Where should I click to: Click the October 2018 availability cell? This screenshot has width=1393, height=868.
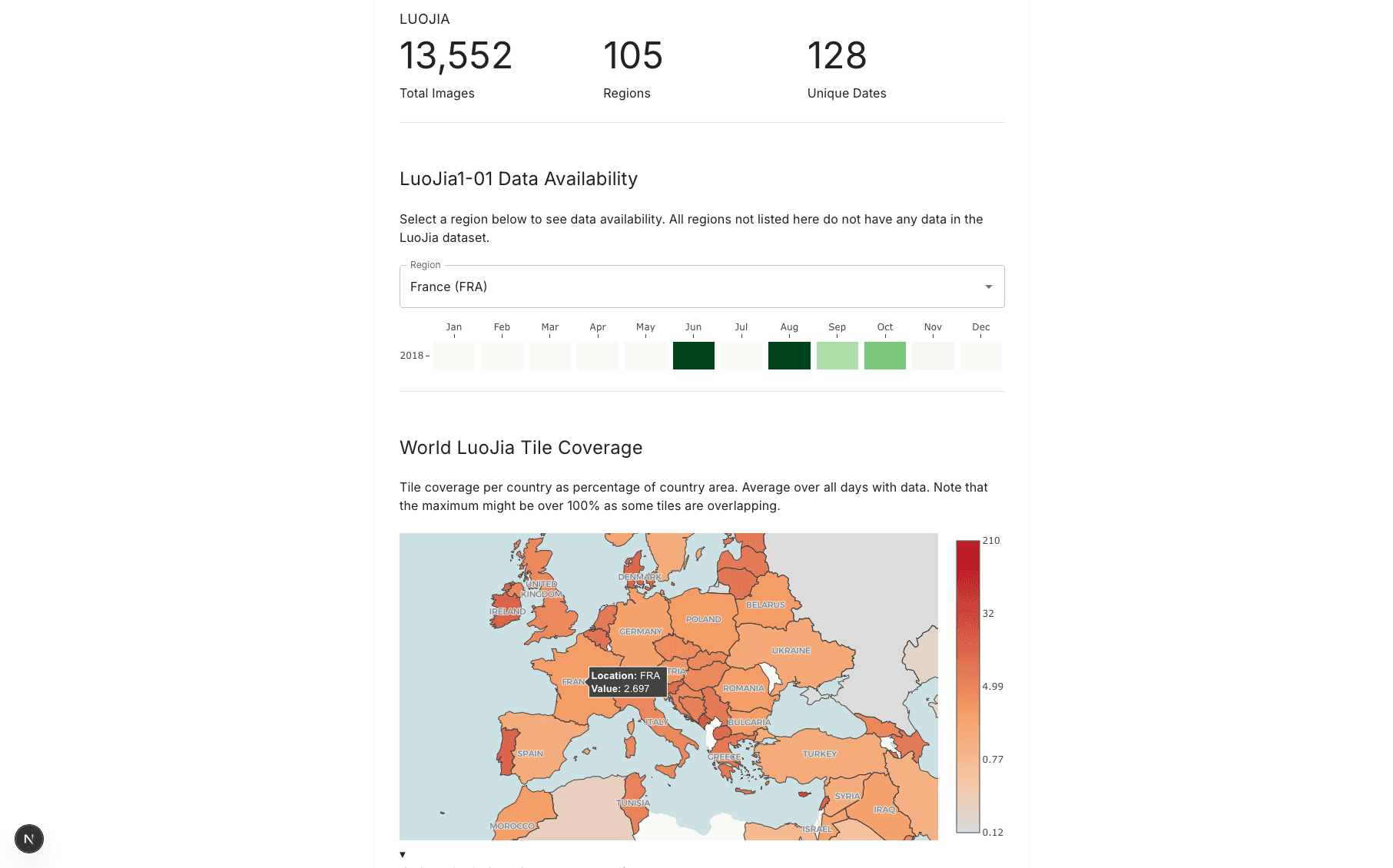(x=884, y=356)
